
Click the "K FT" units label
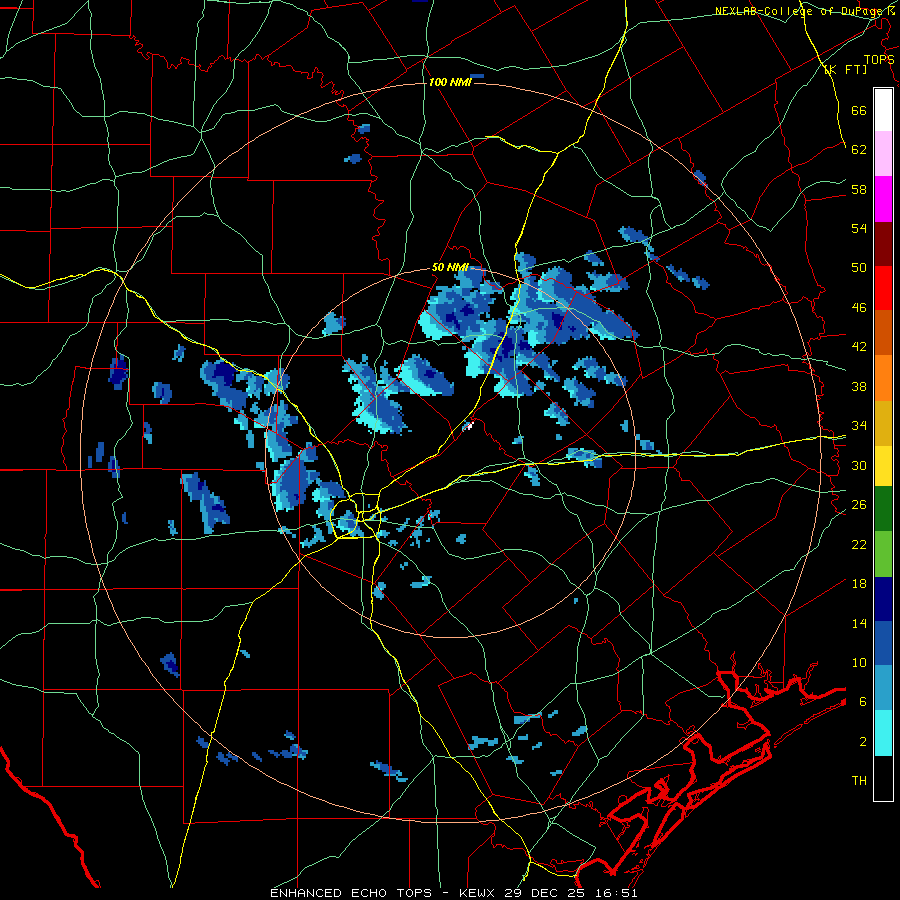click(845, 69)
